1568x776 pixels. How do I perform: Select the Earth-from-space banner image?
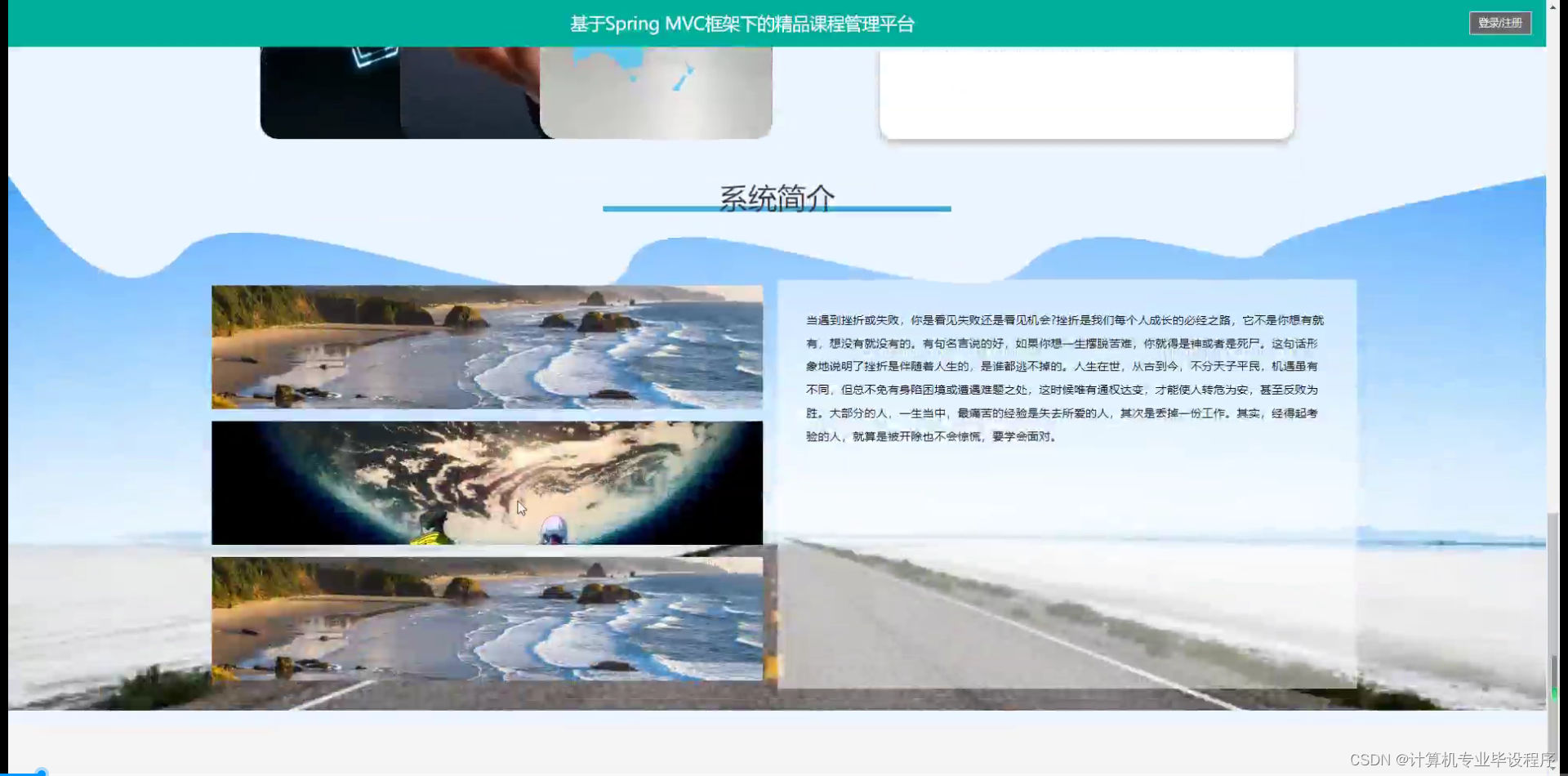click(486, 482)
